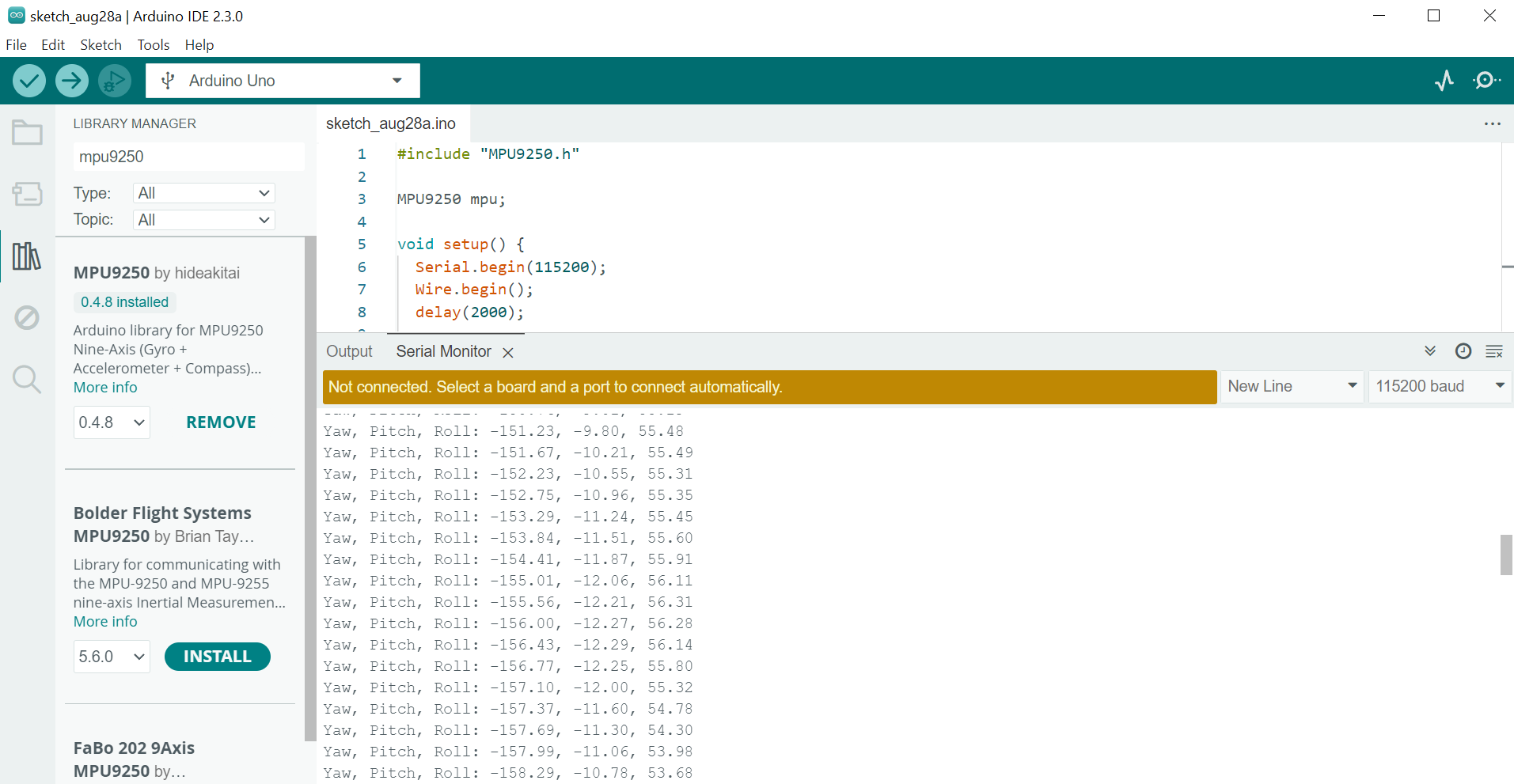The image size is (1514, 784).
Task: Click output row with -155.01, -12.06, 56.11
Action: [507, 581]
